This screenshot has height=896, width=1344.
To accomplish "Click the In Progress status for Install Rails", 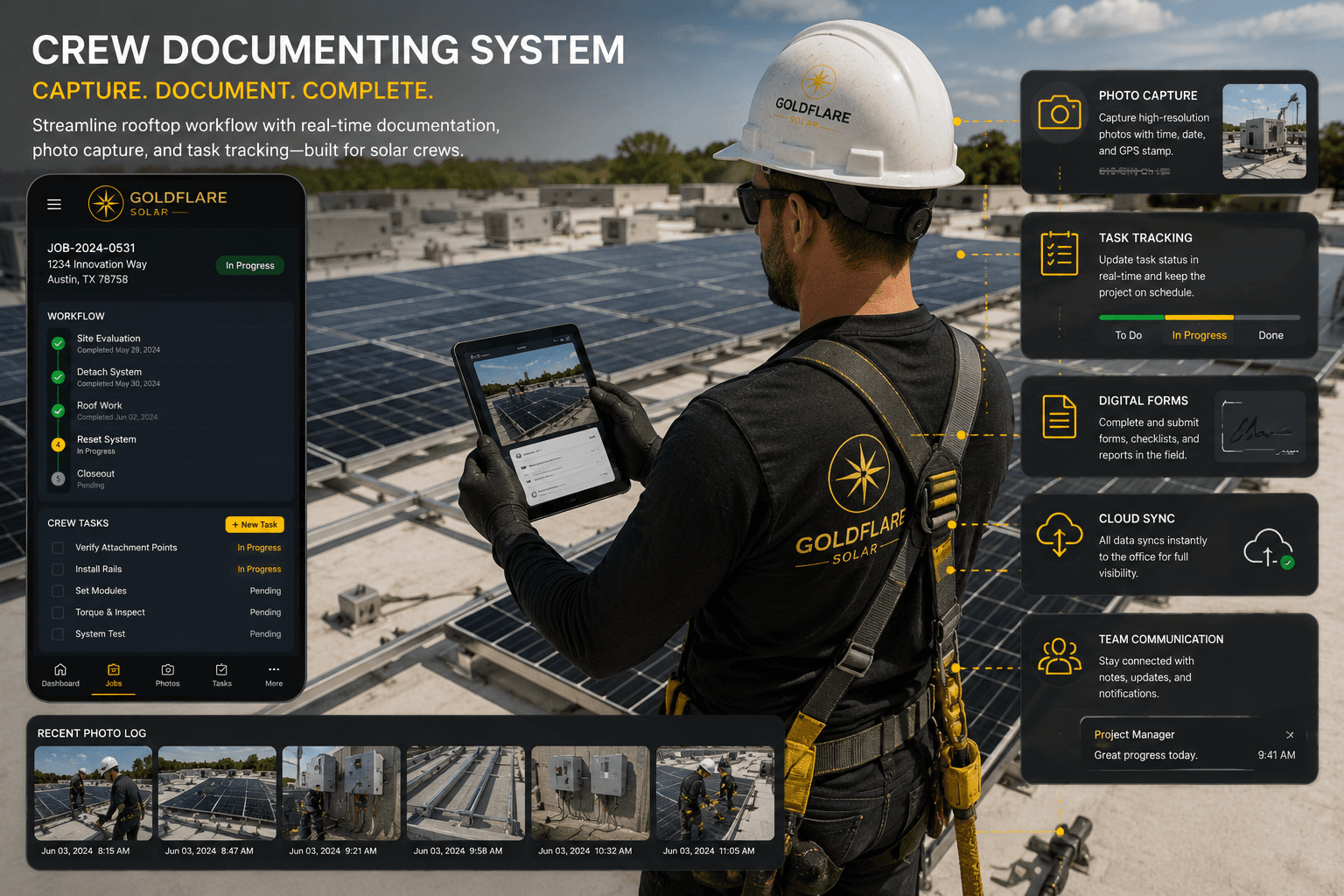I will pyautogui.click(x=259, y=570).
